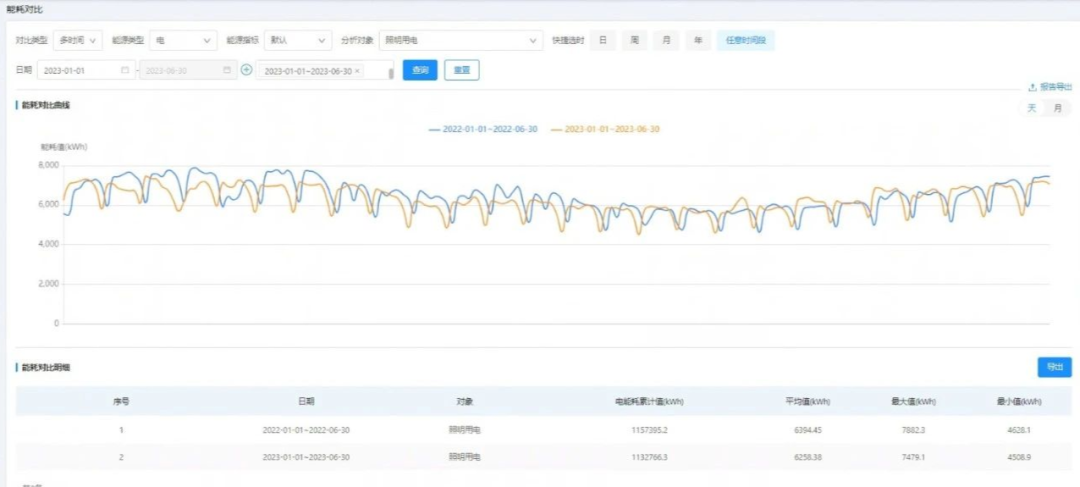Open calendar icon in end date field
1080x487 pixels.
pyautogui.click(x=227, y=71)
